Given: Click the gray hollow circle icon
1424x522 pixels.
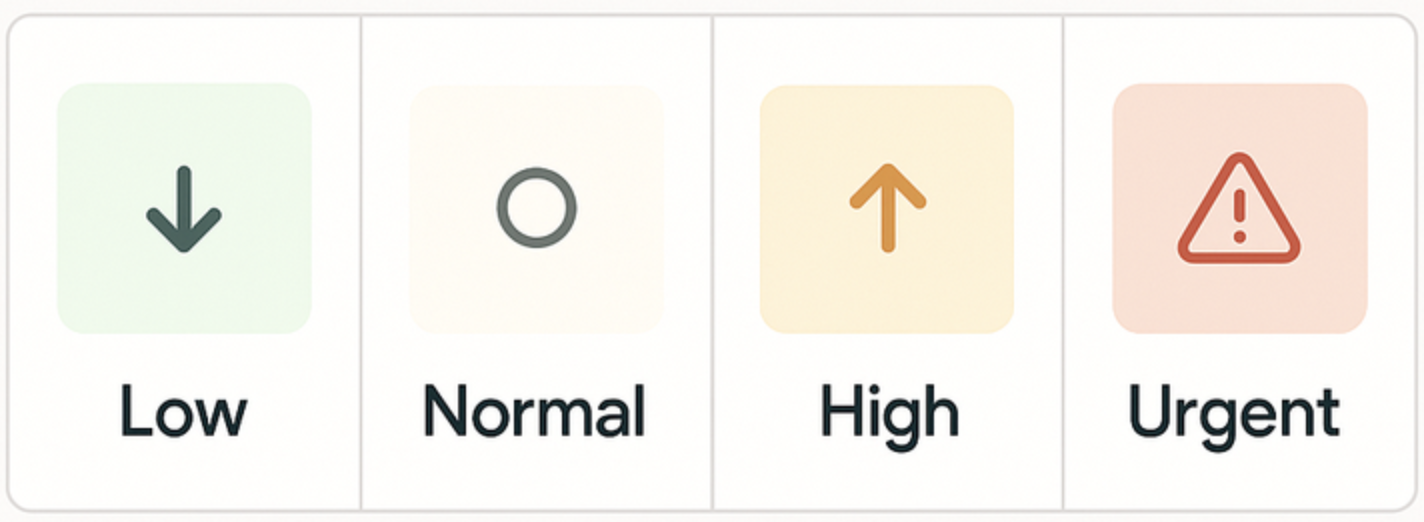Looking at the screenshot, I should (x=537, y=208).
